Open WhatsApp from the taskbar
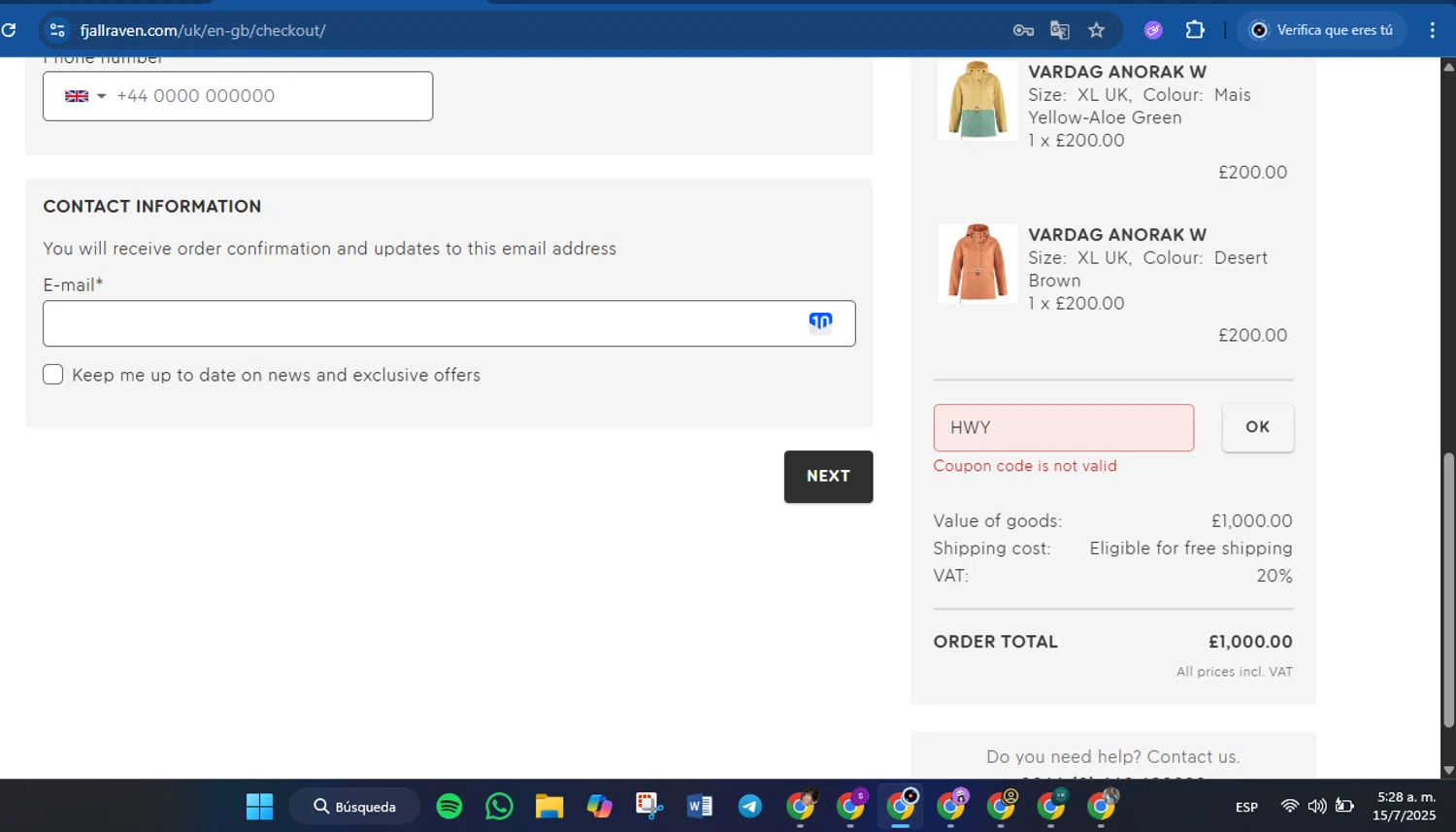The image size is (1456, 832). 499,806
